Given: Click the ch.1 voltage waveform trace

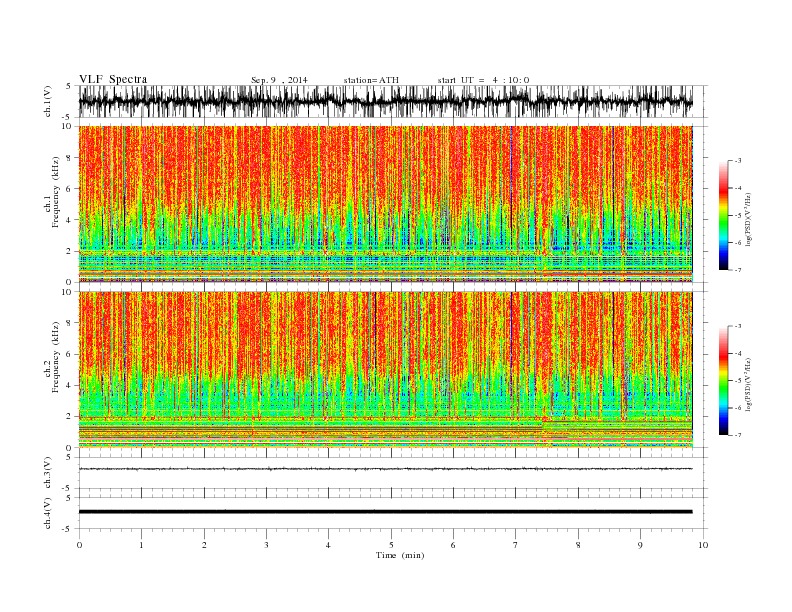Looking at the screenshot, I should click(x=386, y=101).
